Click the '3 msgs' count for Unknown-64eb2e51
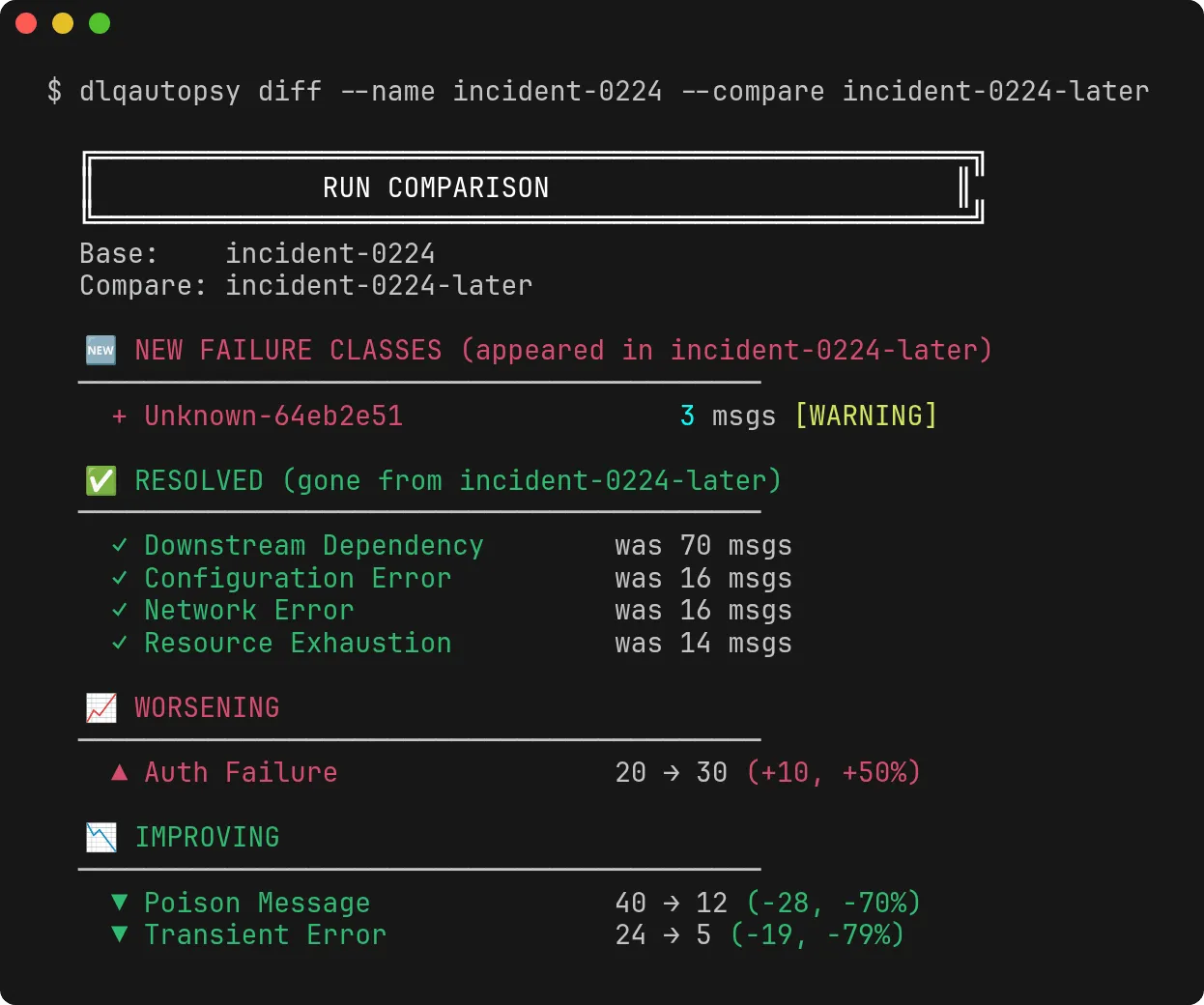Viewport: 1204px width, 1005px height. pos(728,416)
